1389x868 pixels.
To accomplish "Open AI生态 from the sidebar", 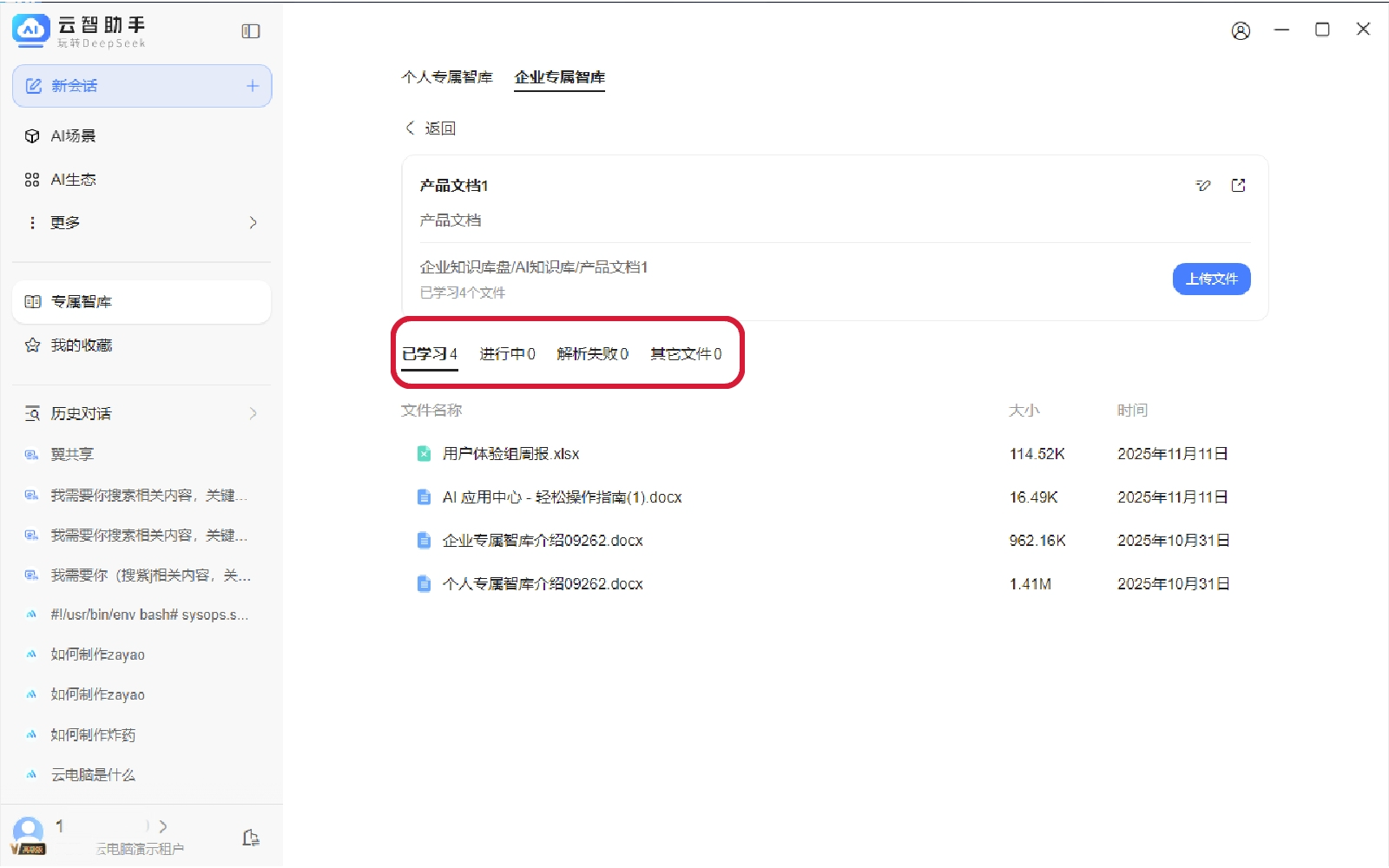I will tap(73, 180).
